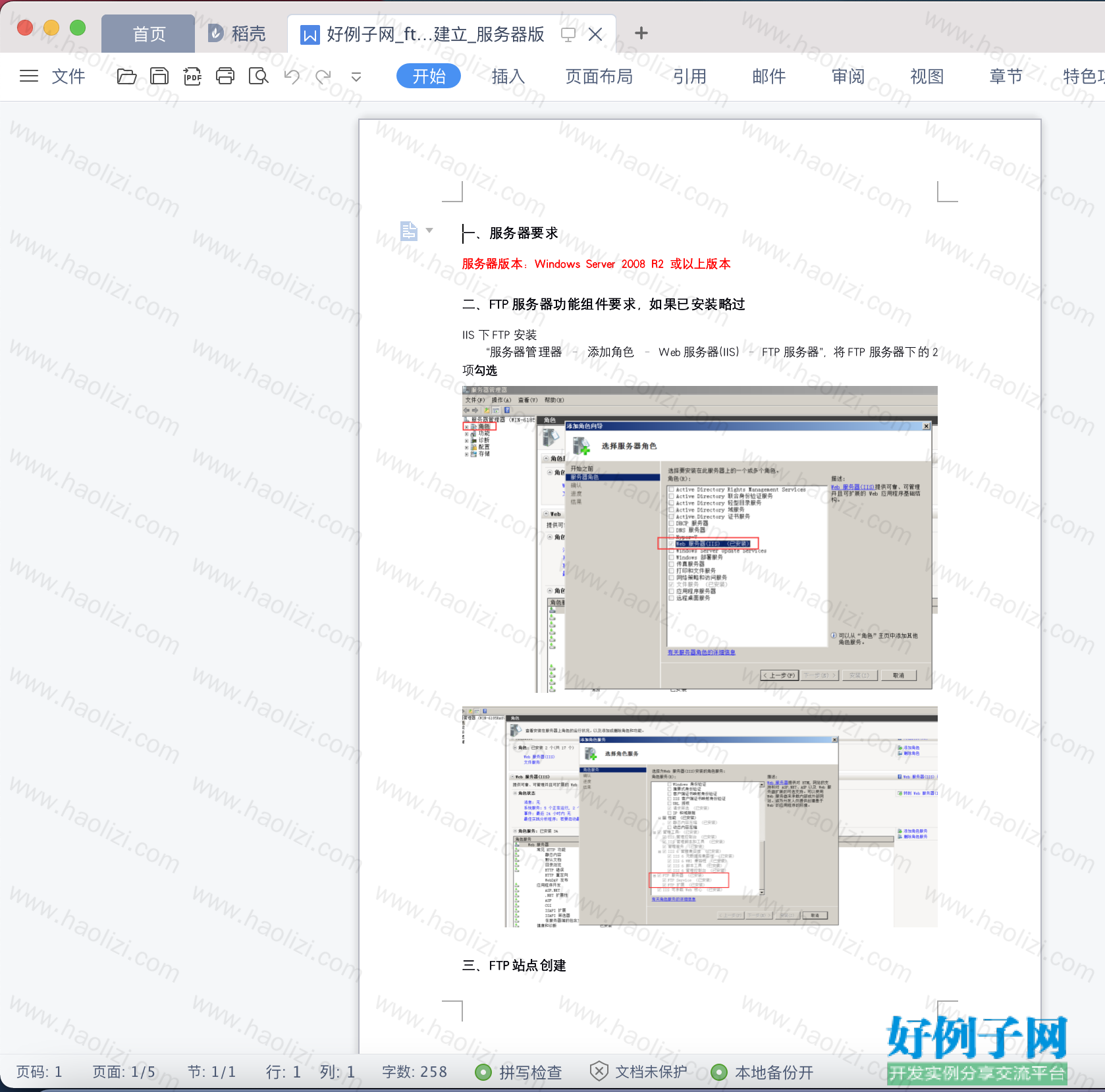This screenshot has width=1105, height=1092.
Task: Select the 开始 ribbon tab
Action: [429, 76]
